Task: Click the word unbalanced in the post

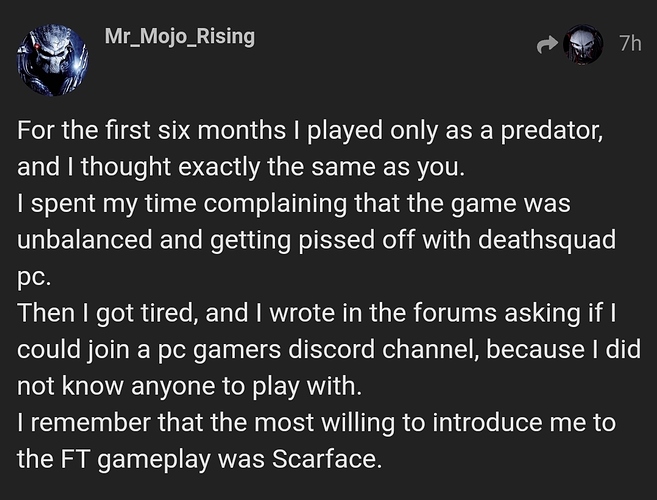Action: pos(84,241)
